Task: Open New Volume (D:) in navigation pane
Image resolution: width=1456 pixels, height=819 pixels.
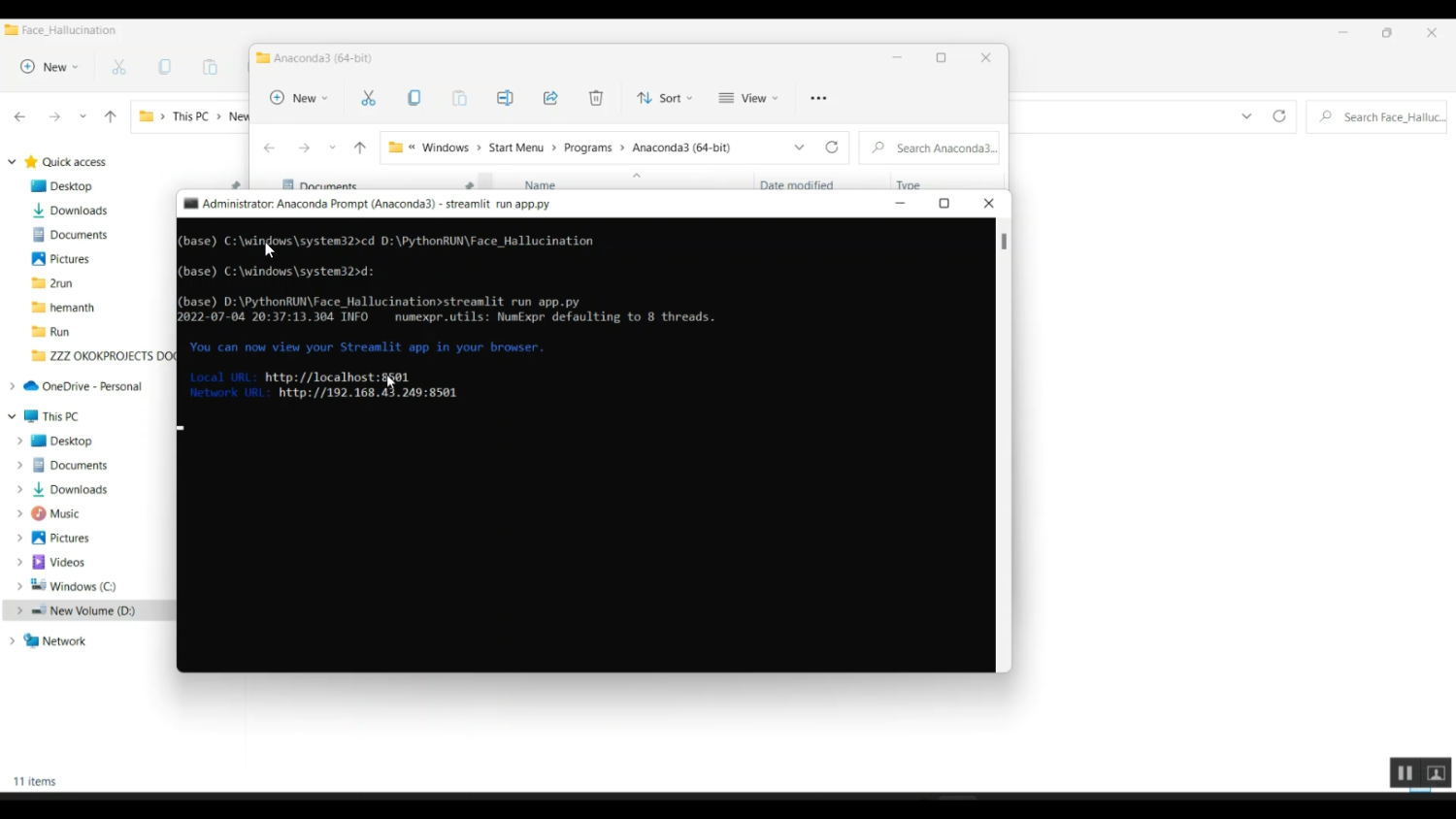Action: 92,611
